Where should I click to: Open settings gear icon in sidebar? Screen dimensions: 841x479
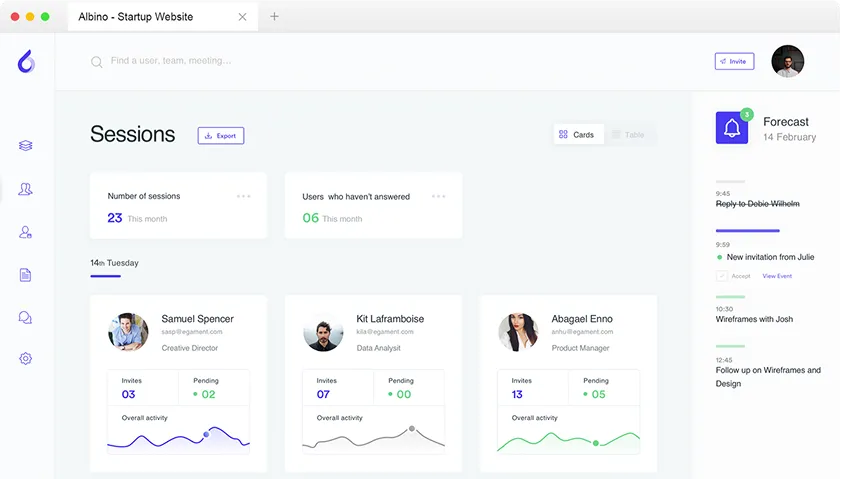coord(26,359)
